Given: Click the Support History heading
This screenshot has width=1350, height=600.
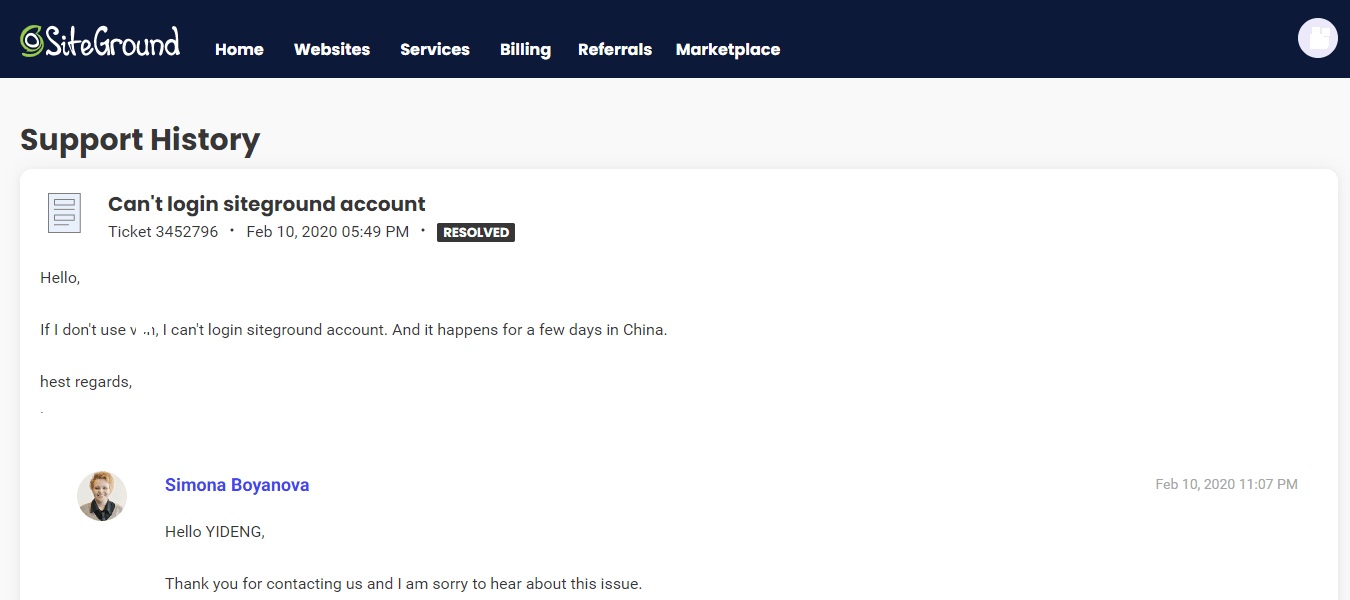Looking at the screenshot, I should [140, 139].
